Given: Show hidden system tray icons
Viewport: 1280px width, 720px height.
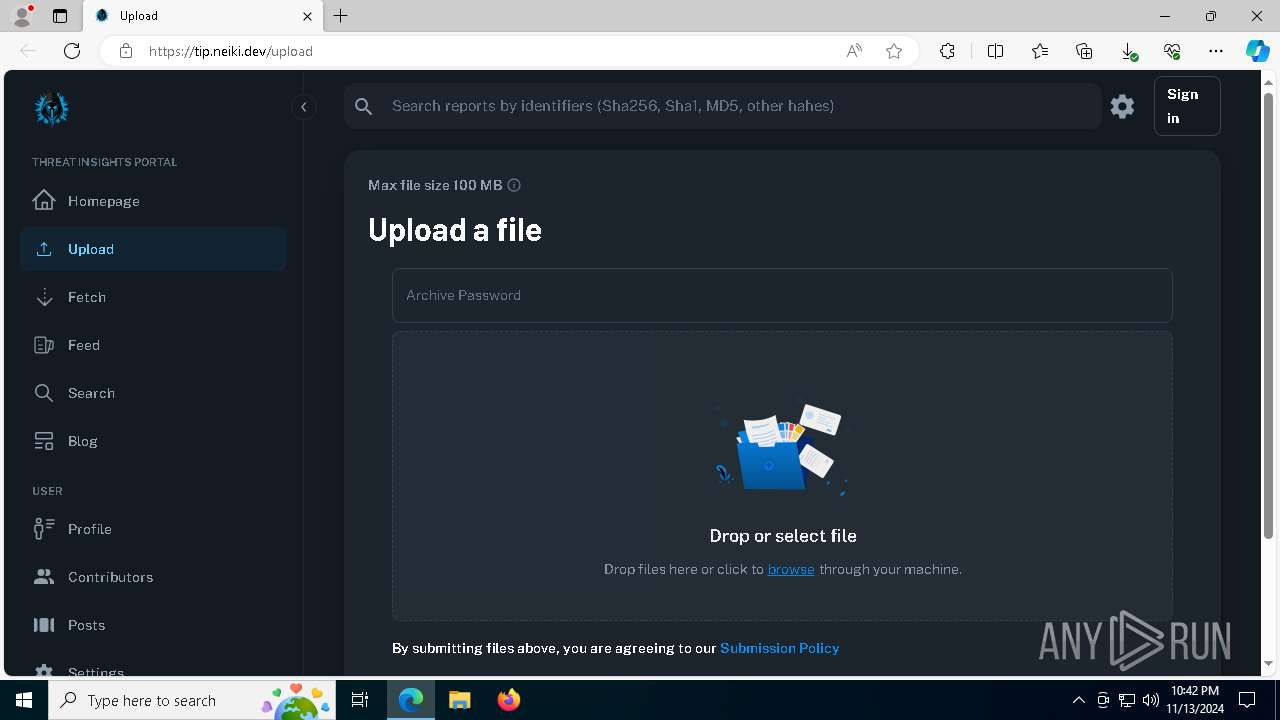Looking at the screenshot, I should point(1078,700).
